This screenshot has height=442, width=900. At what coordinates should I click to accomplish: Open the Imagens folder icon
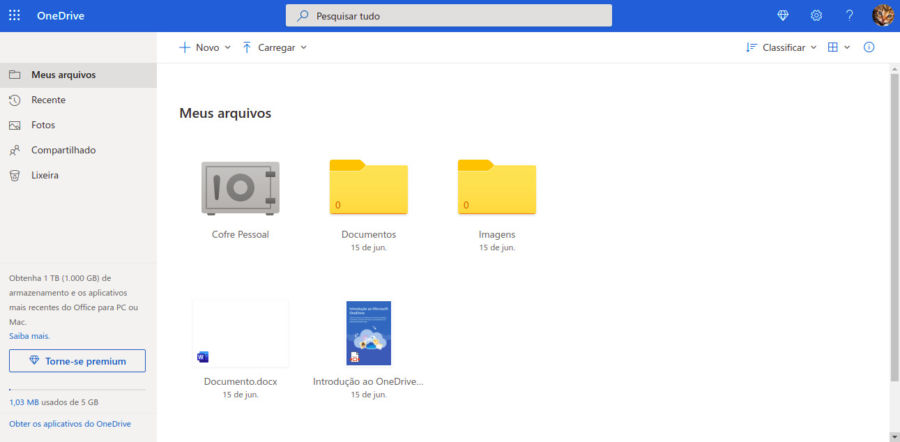(x=497, y=187)
